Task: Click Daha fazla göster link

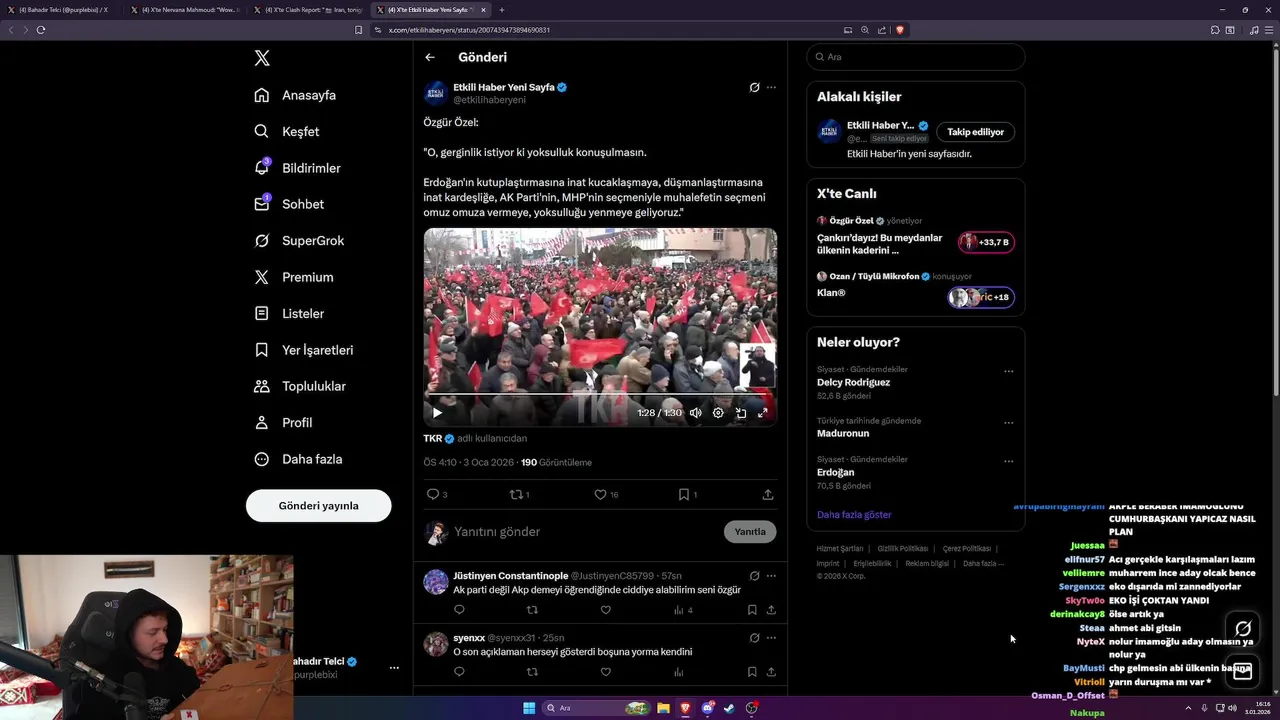Action: click(854, 515)
